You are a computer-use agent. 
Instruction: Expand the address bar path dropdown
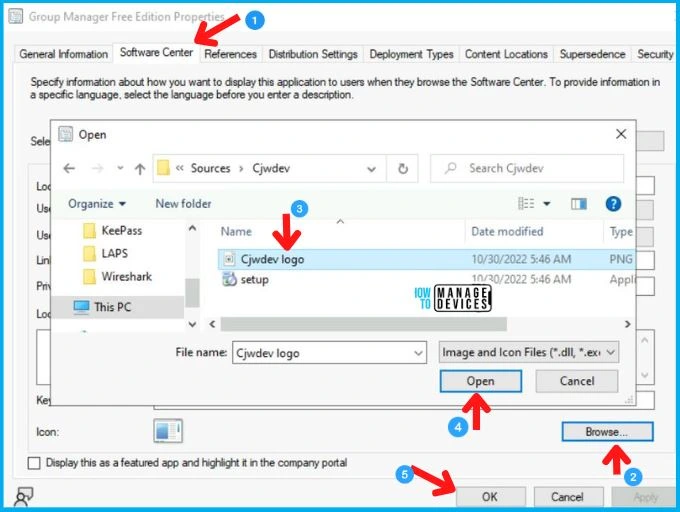point(371,169)
